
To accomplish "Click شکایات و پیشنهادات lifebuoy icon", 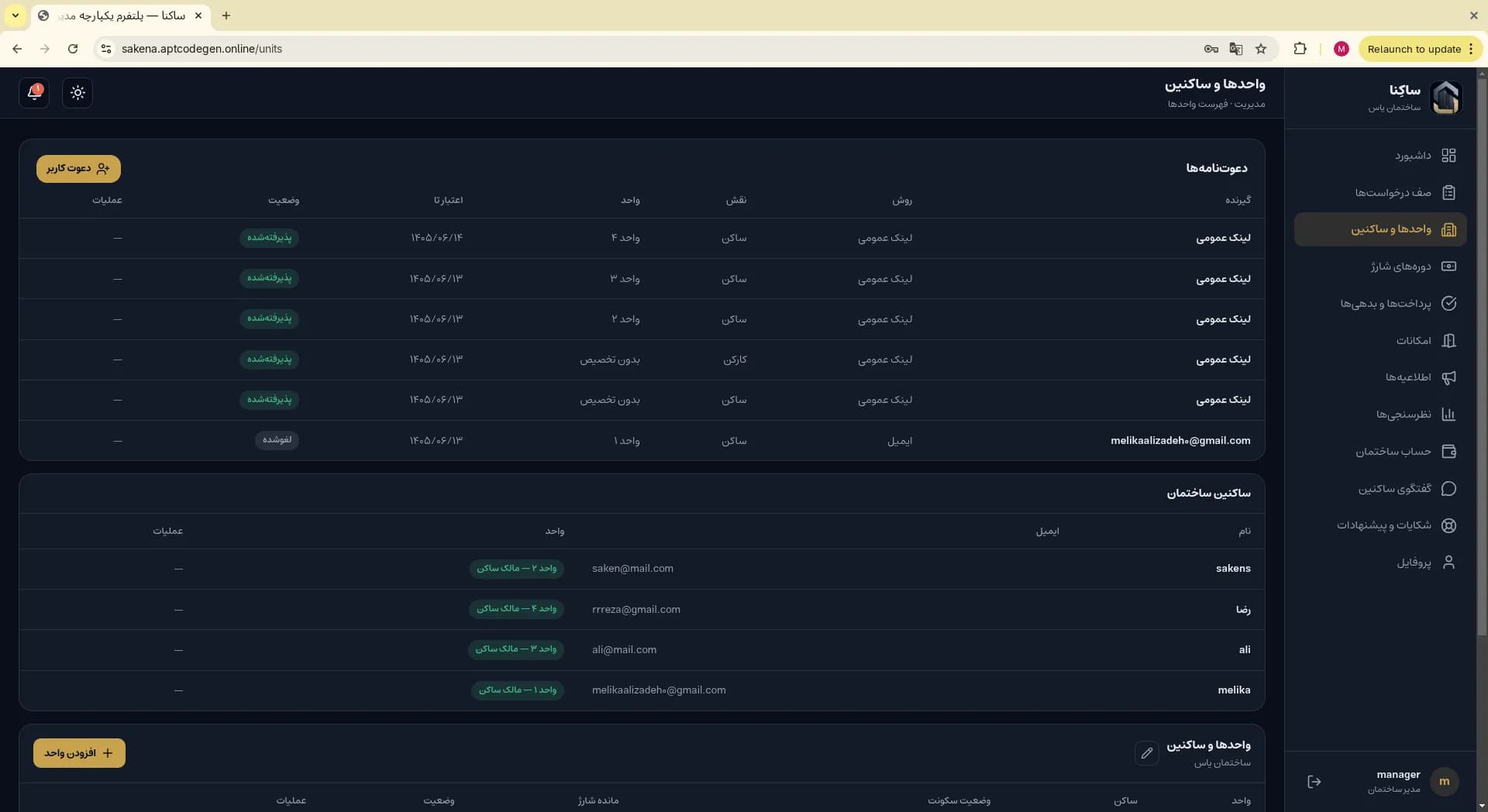I will 1448,525.
